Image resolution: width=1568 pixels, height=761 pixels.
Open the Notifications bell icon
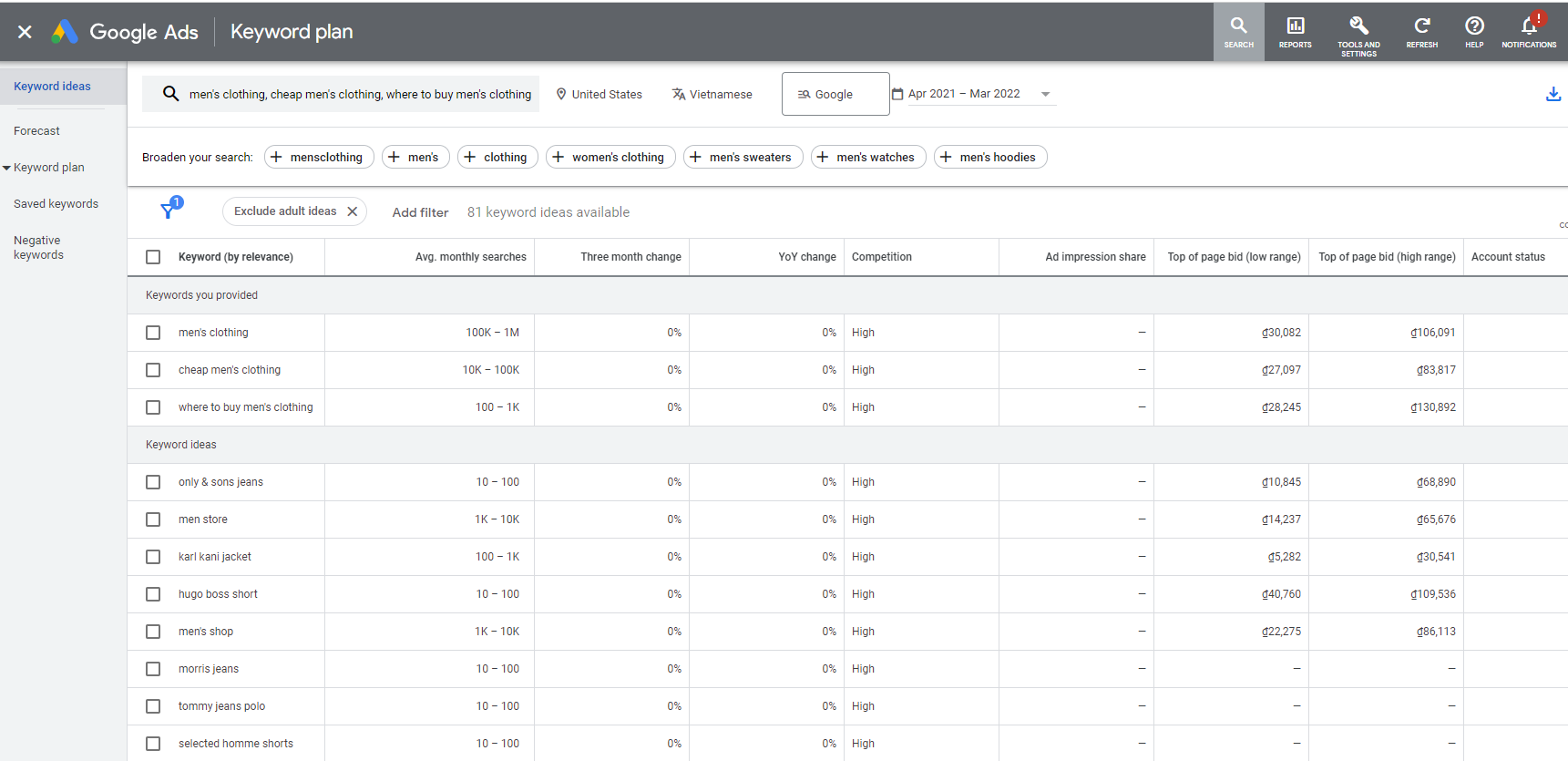(x=1529, y=32)
